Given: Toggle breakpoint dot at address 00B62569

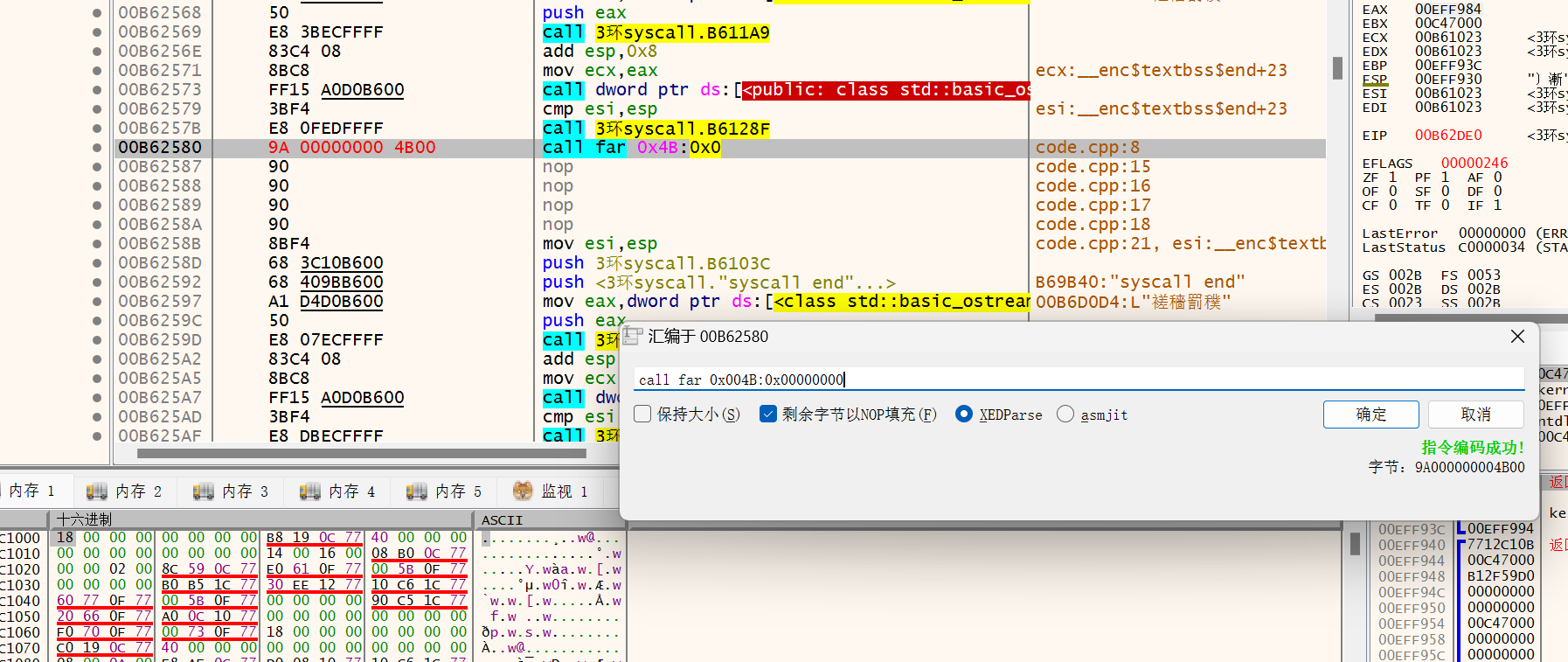Looking at the screenshot, I should 97,32.
